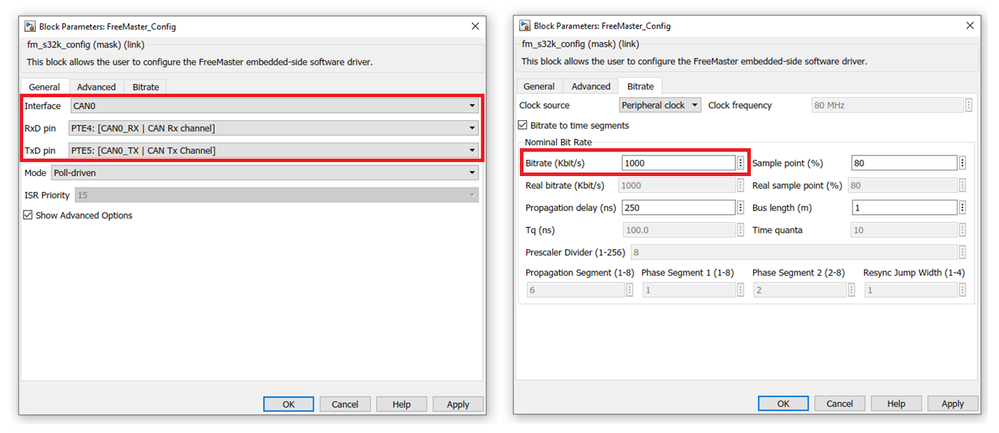This screenshot has height=433, width=999.
Task: Click the Bitrate (Kbit/s) input field
Action: pos(678,163)
